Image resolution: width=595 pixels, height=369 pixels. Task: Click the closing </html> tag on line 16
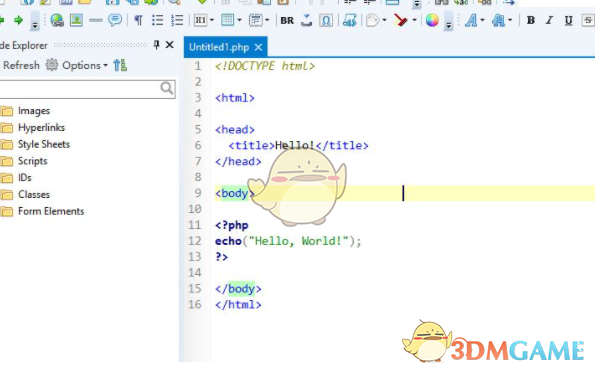click(238, 304)
